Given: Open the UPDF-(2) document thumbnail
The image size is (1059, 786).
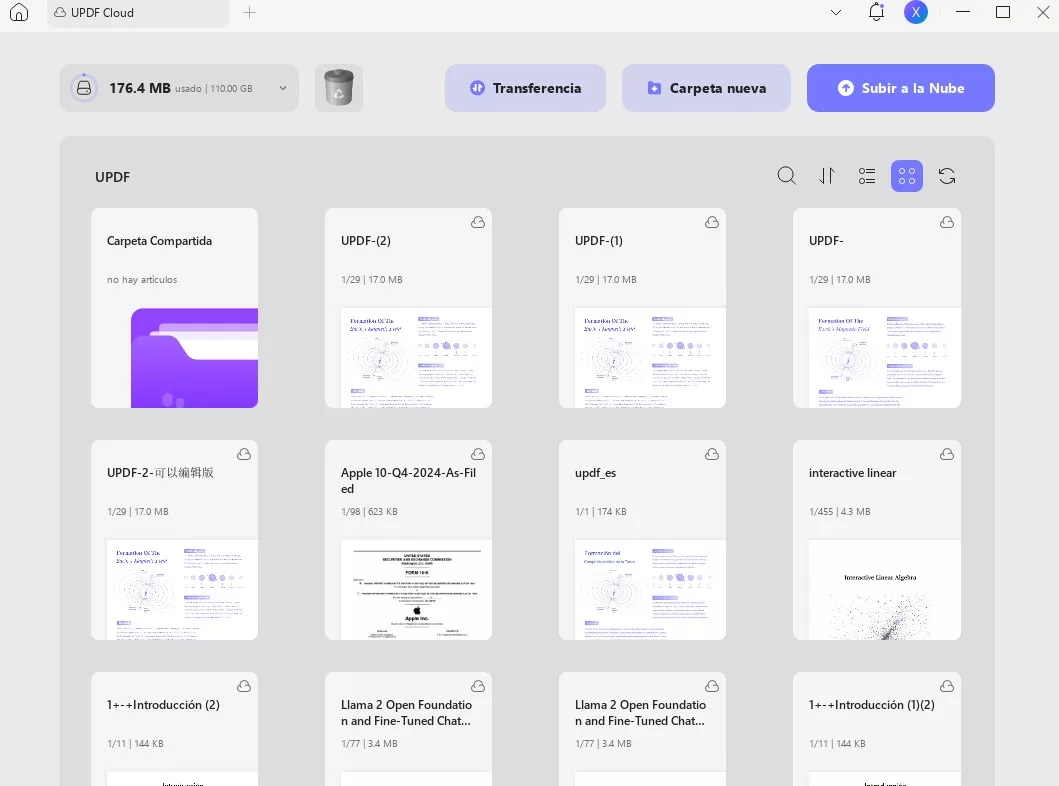Looking at the screenshot, I should [416, 358].
